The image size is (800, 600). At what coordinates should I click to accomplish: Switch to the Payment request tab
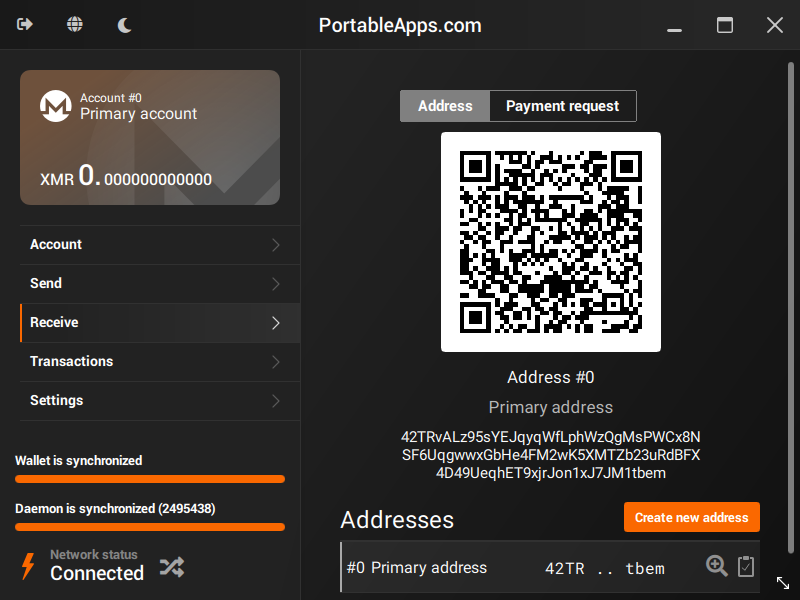coord(562,106)
